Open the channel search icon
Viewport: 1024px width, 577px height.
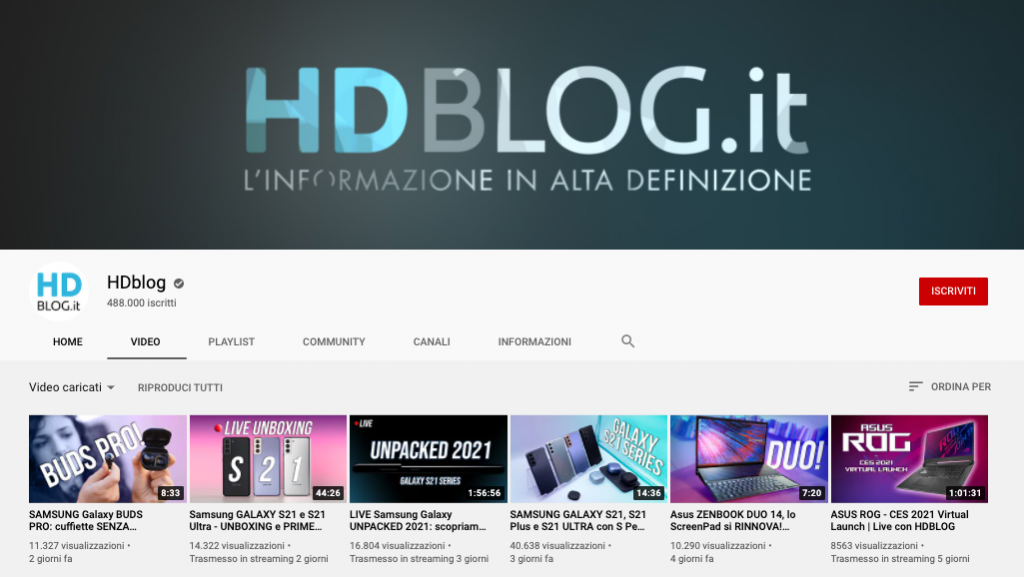click(628, 341)
